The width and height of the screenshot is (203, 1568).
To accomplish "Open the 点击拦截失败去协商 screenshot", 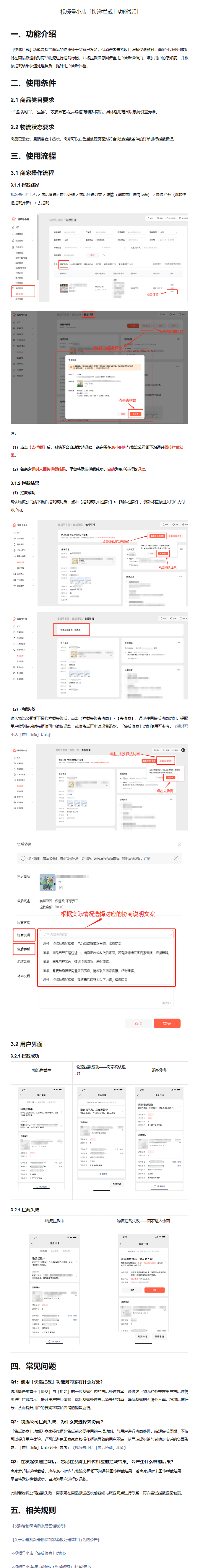I will click(99, 788).
